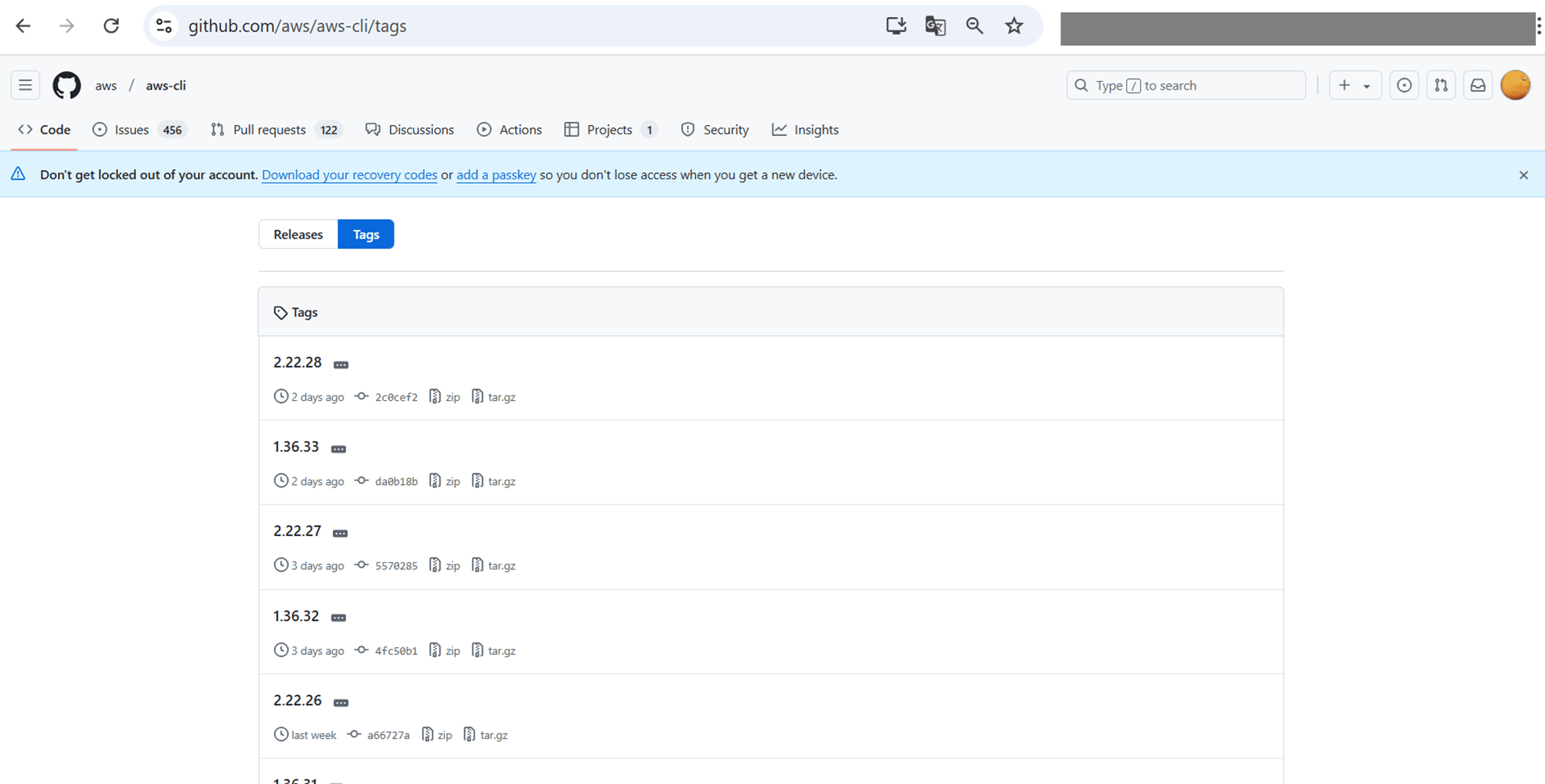
Task: Open the Discussions tab
Action: [x=410, y=130]
